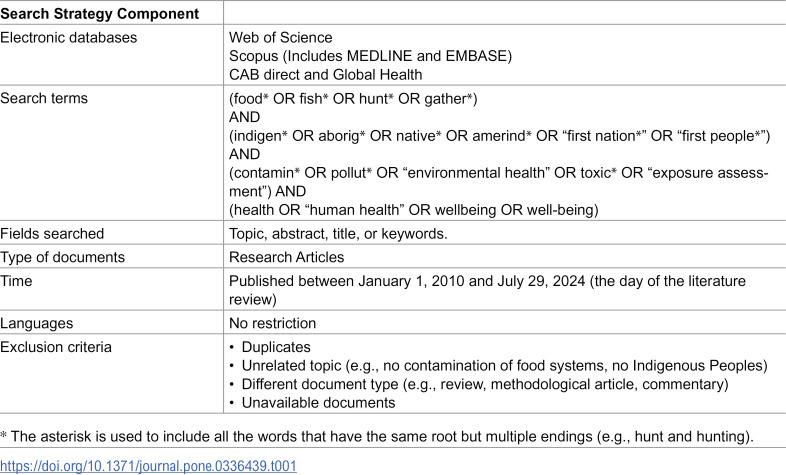Click the asterisk footnote below the table
Screen dimensions: 786x475
pos(377,436)
